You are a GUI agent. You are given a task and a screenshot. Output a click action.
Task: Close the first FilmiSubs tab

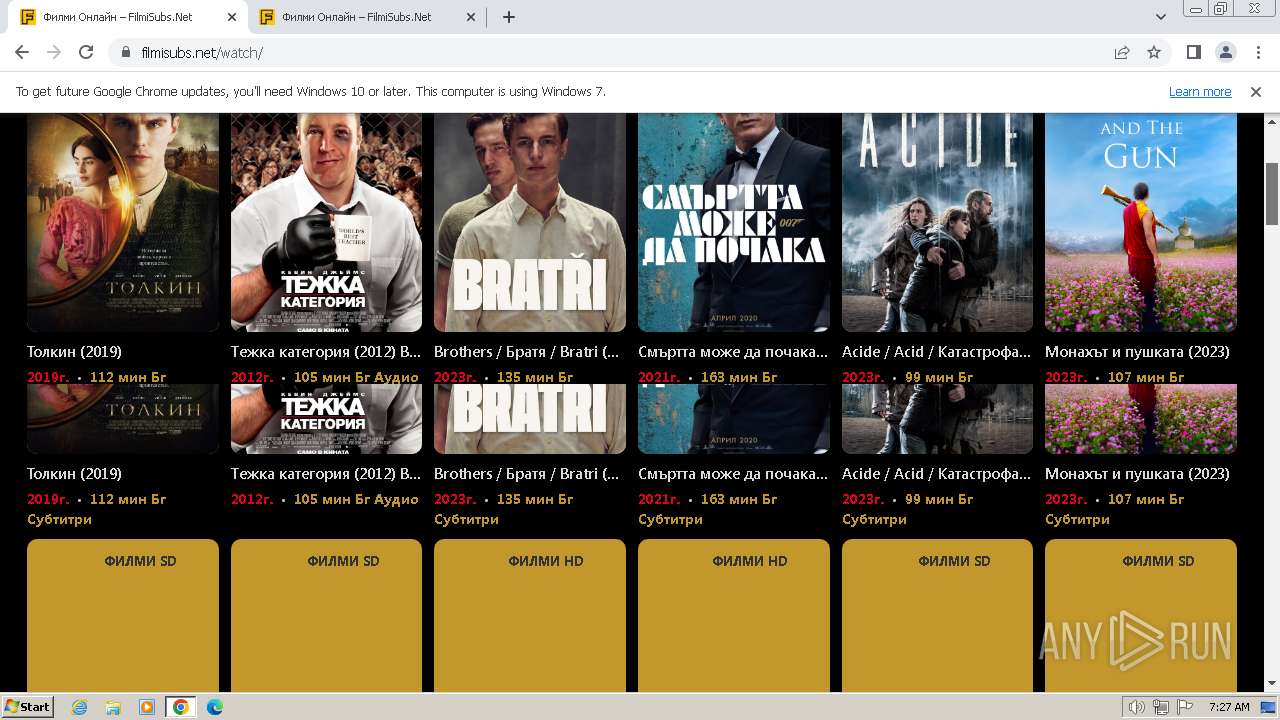pos(232,17)
